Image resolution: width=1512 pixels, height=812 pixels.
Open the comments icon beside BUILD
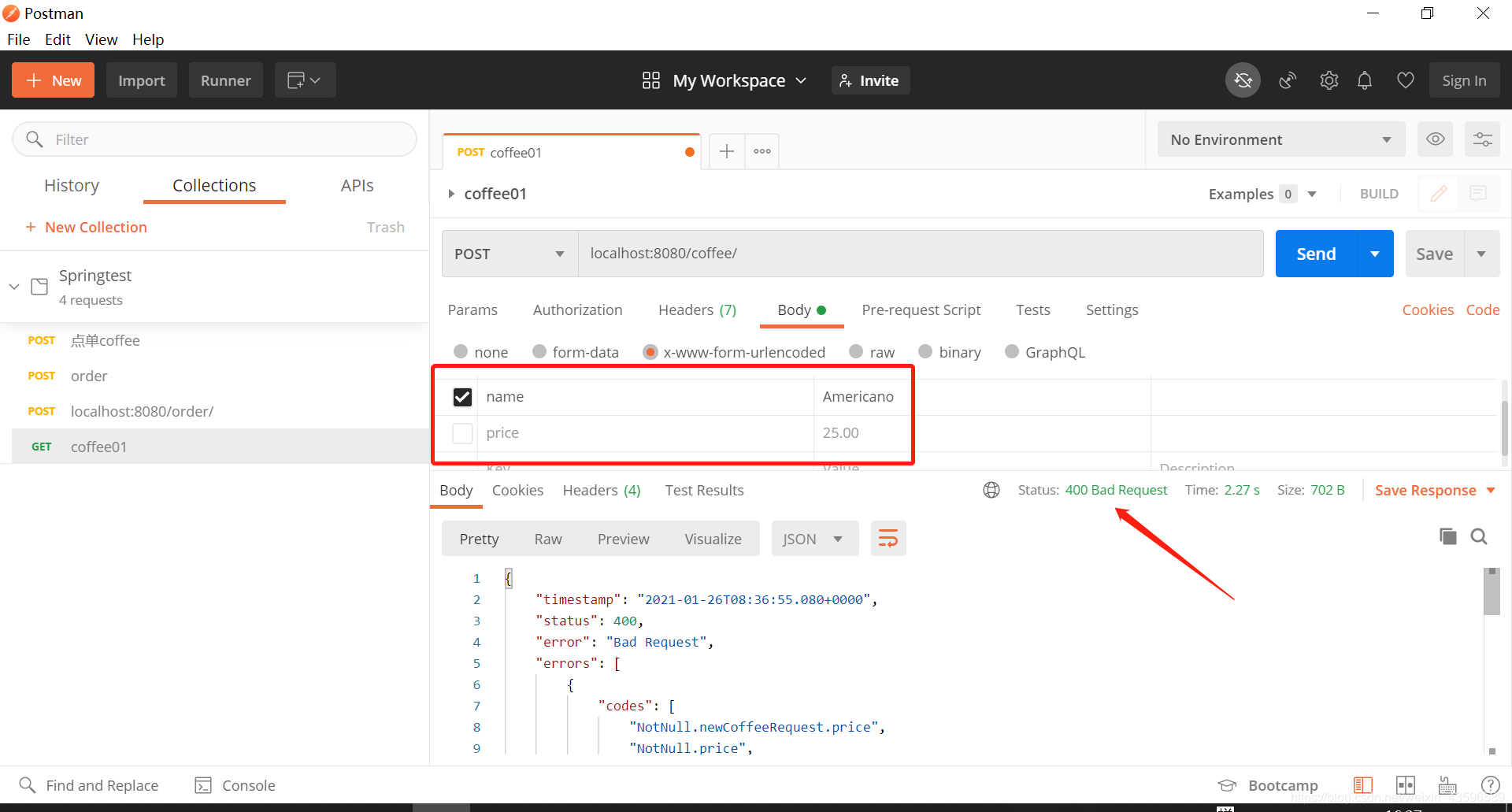[x=1478, y=194]
